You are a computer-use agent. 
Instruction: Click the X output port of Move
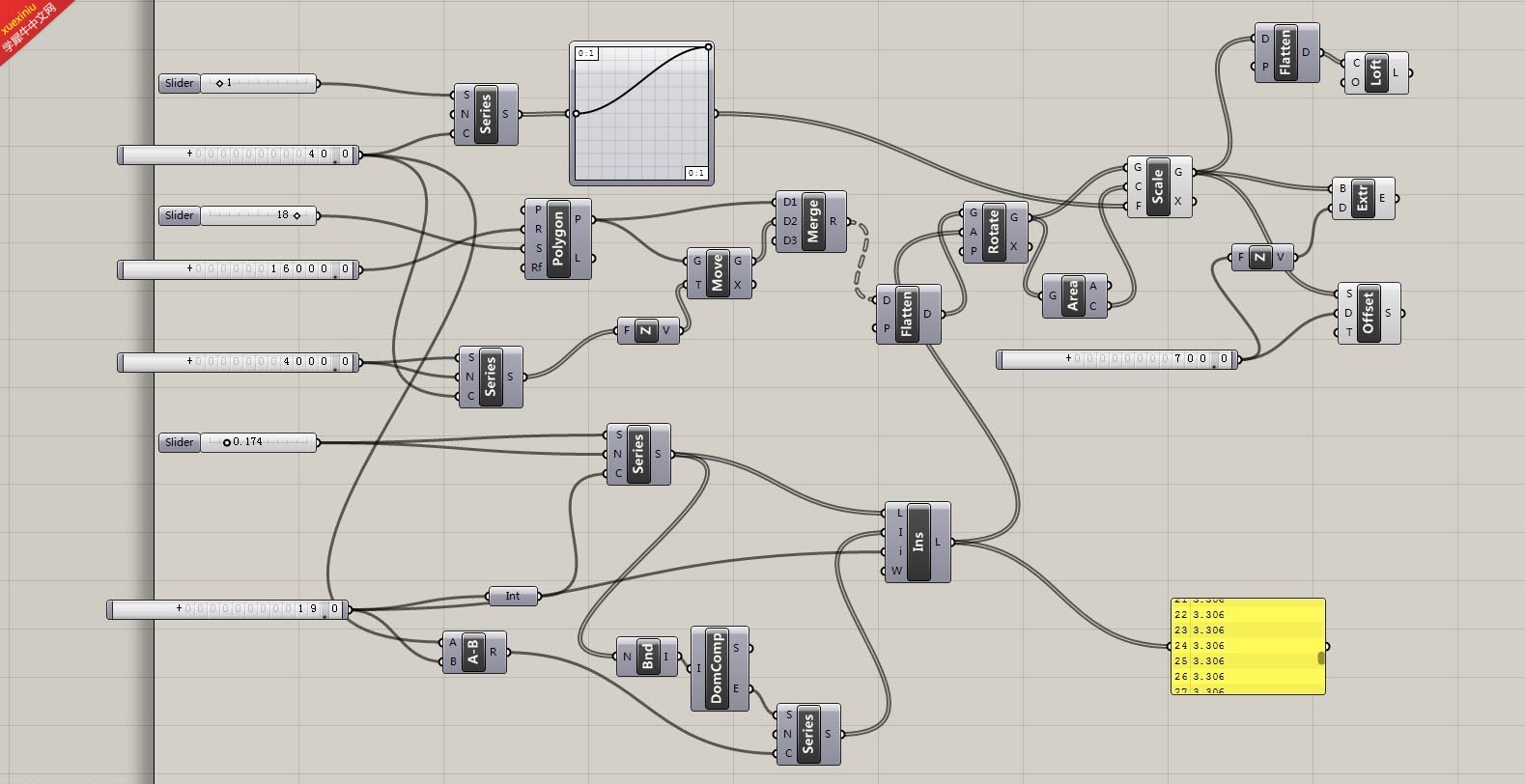[738, 285]
